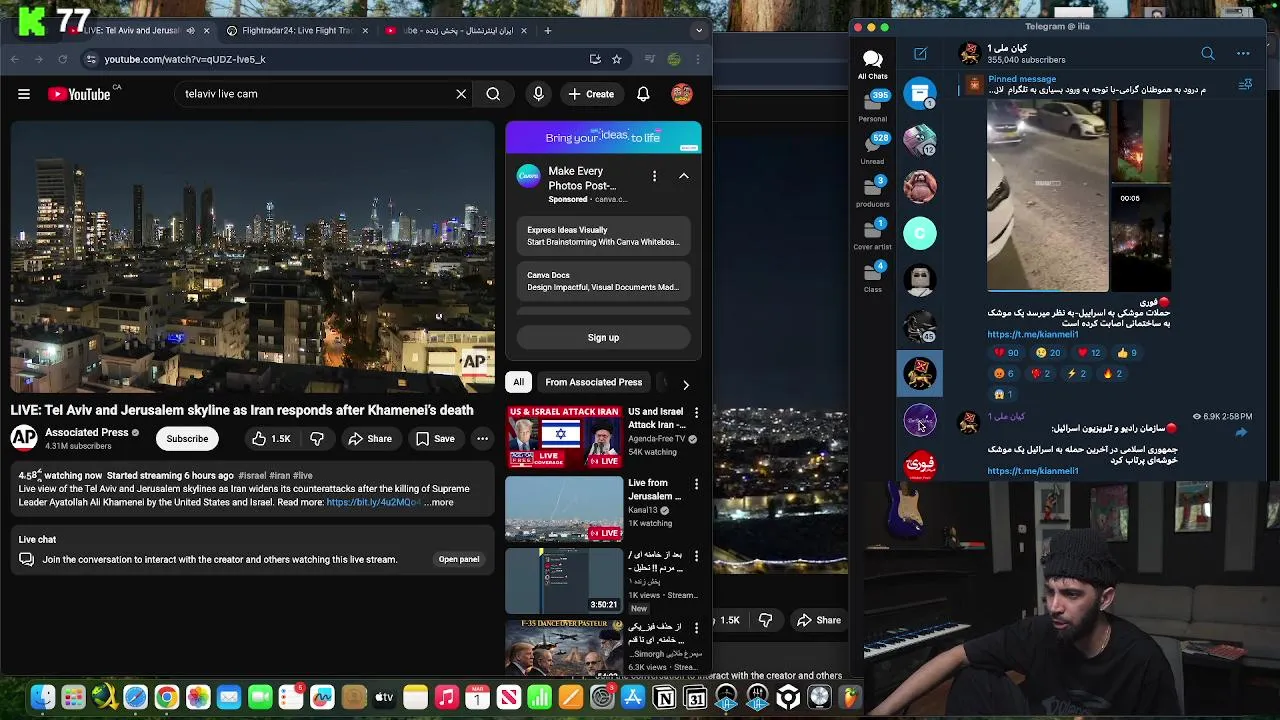Start voice search with microphone icon
The image size is (1280, 720).
tap(538, 94)
